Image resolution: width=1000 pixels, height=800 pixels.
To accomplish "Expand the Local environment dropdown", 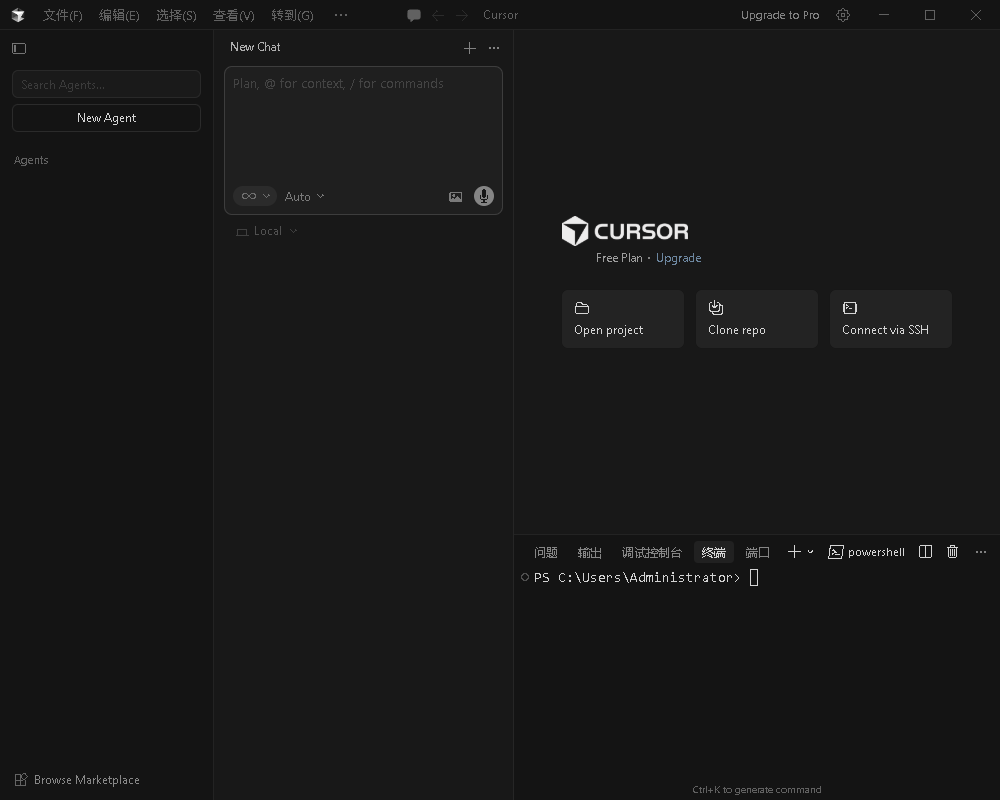I will tap(267, 231).
